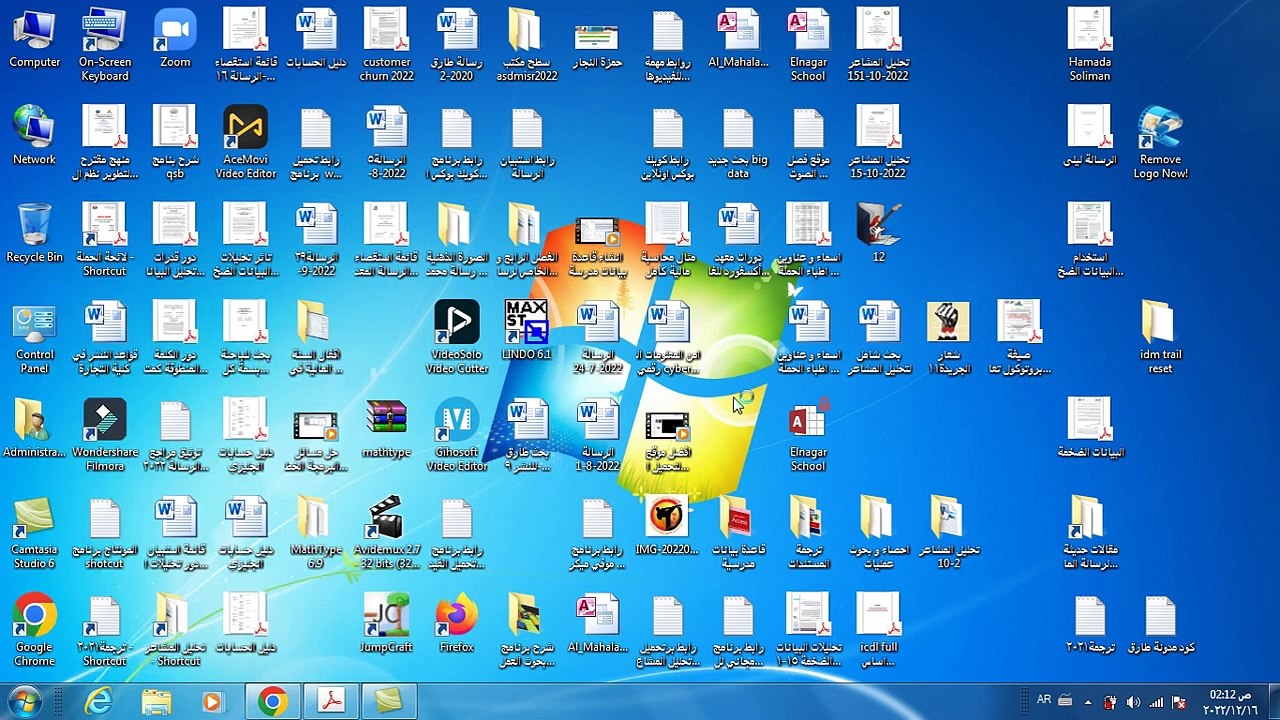
Task: Launch the Camtasia Studio 6 shortcut
Action: click(34, 533)
